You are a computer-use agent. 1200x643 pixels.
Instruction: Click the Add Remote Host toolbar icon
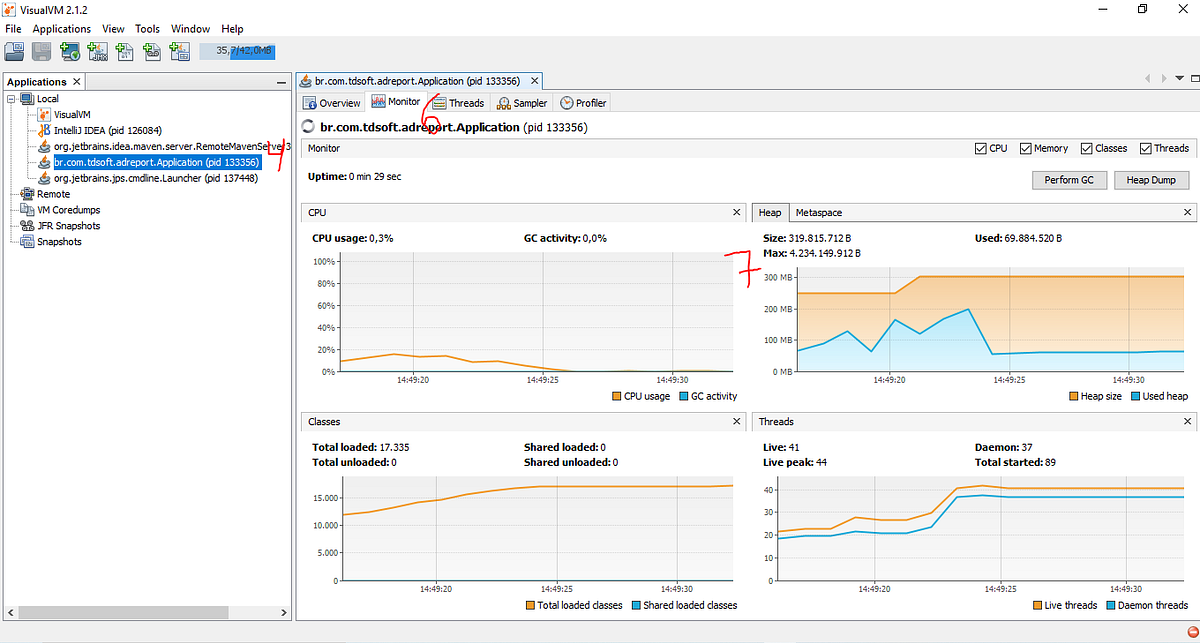pyautogui.click(x=70, y=52)
